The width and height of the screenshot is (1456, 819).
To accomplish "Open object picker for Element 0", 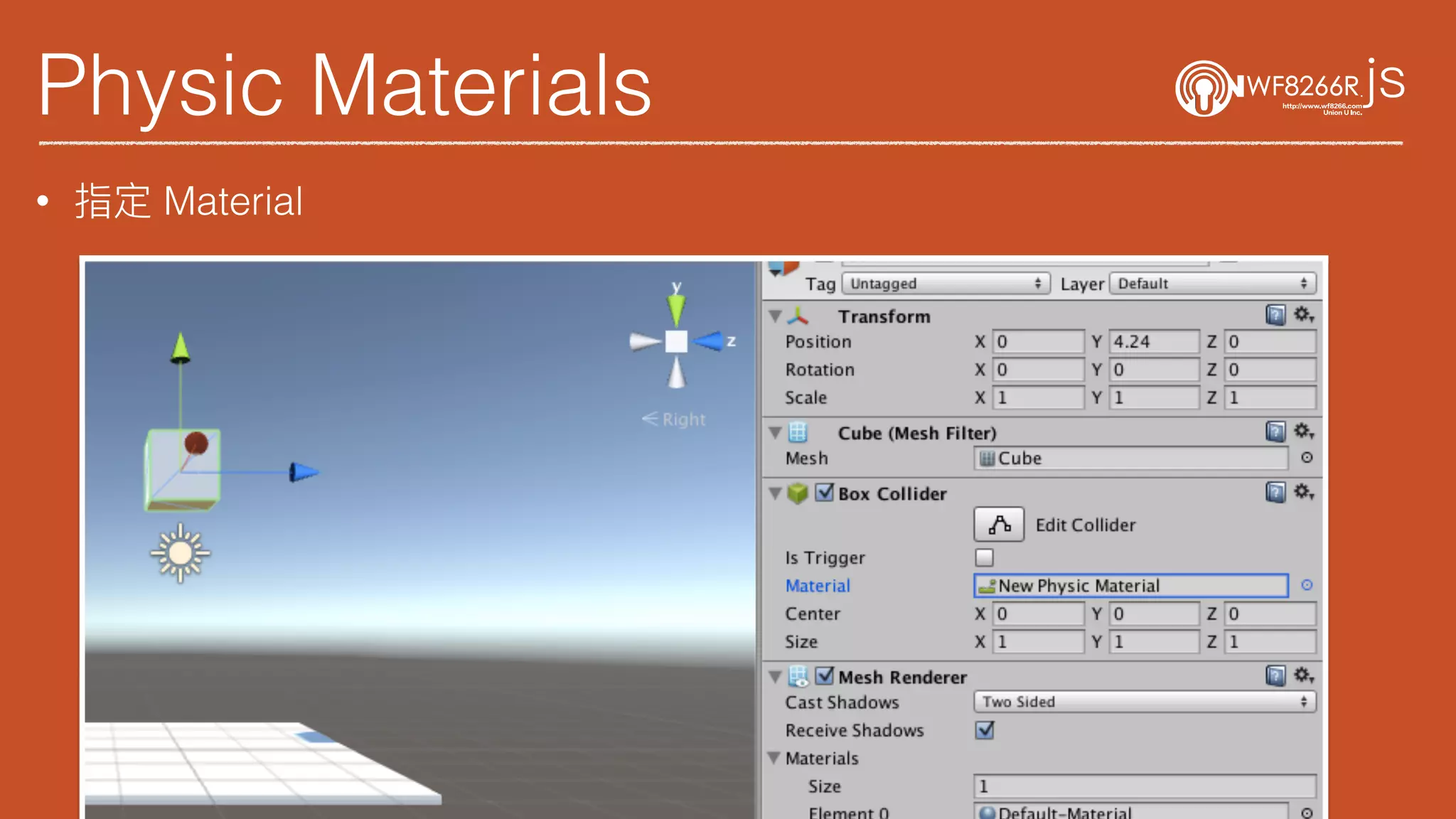I will pyautogui.click(x=1307, y=813).
